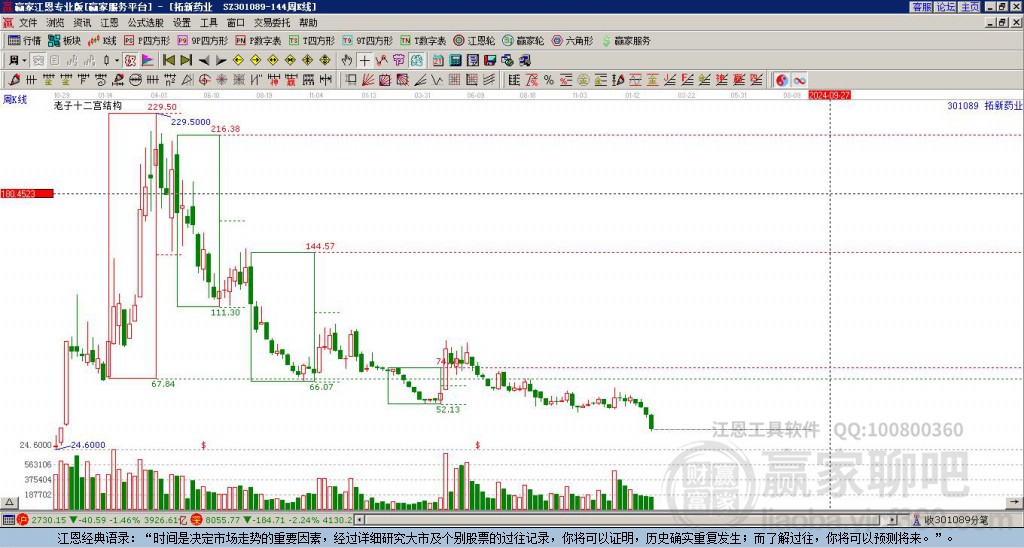Viewport: 1024px width, 548px height.
Task: Click the black left arrow icon
Action: tap(204, 61)
